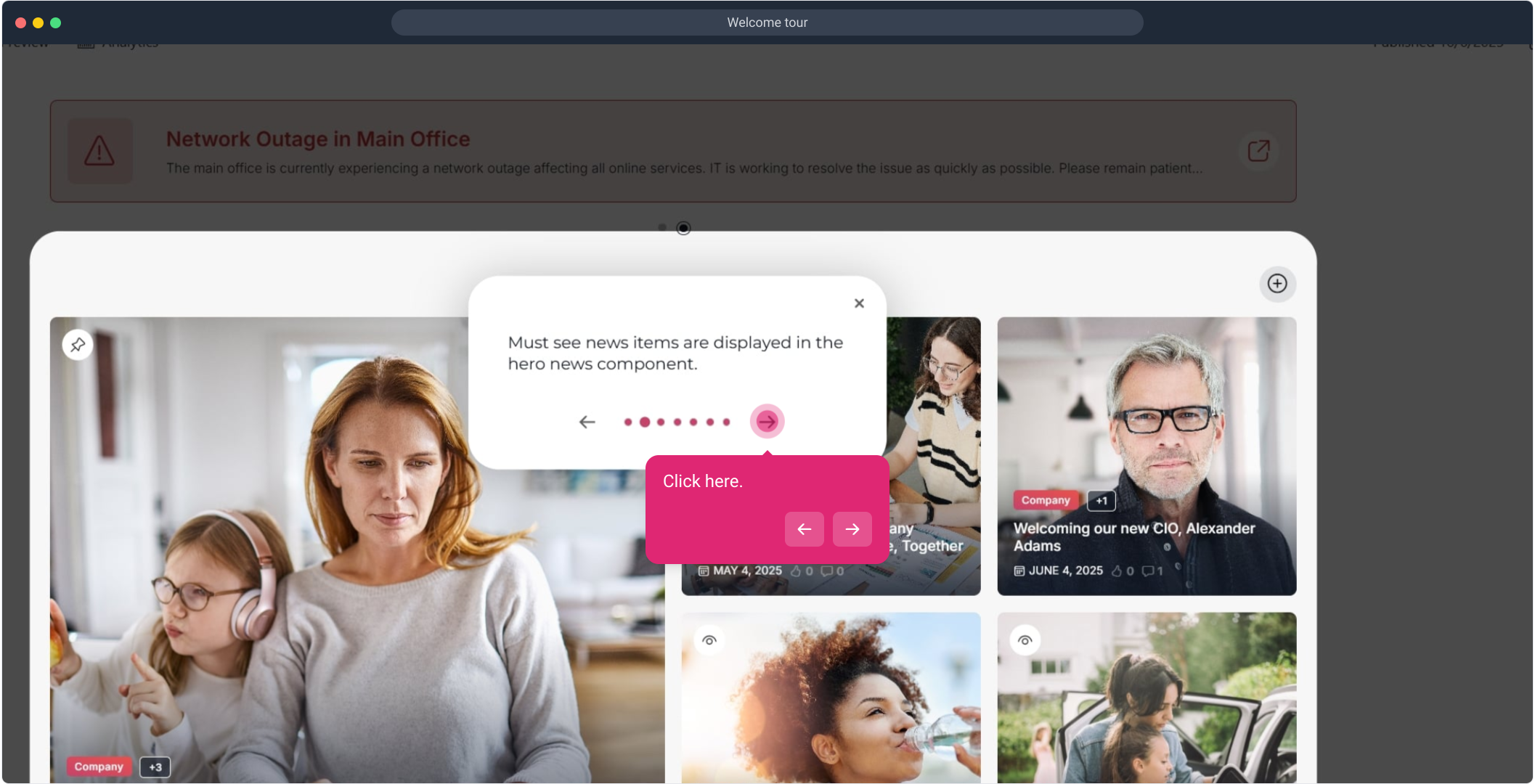This screenshot has width=1535, height=784.
Task: Close the welcome tour popup
Action: click(x=859, y=303)
